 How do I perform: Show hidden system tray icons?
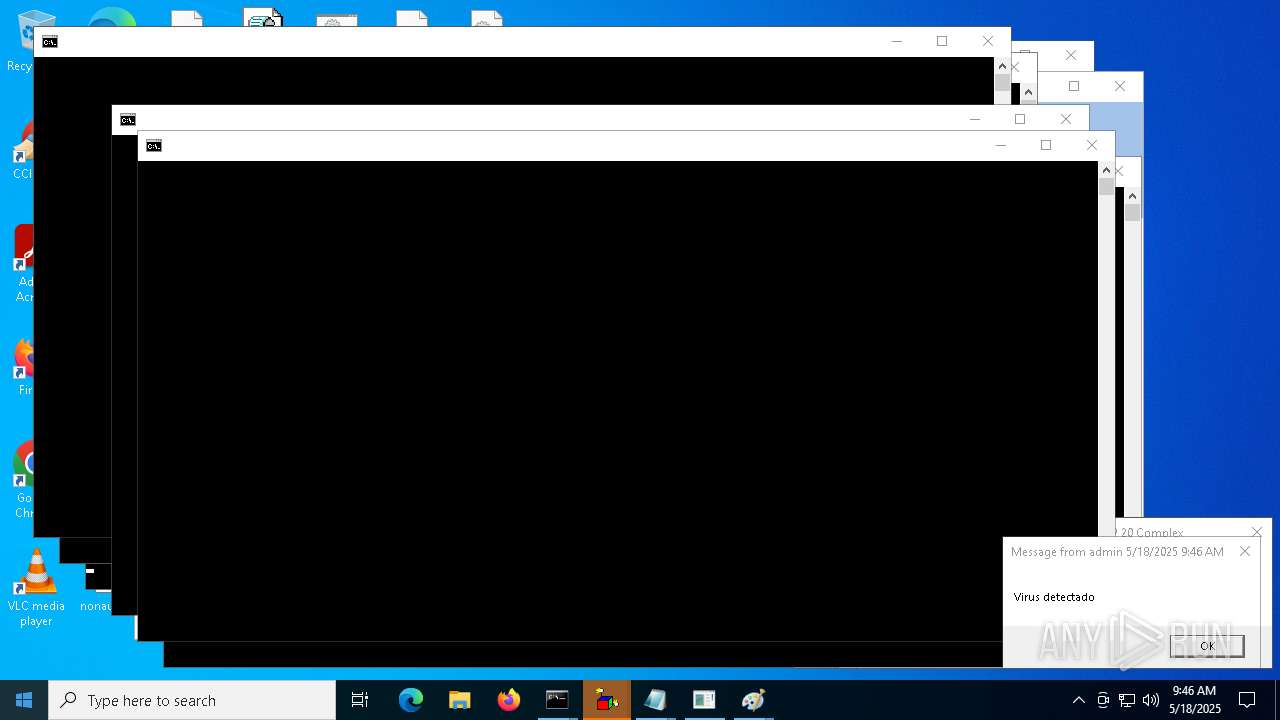(x=1078, y=700)
